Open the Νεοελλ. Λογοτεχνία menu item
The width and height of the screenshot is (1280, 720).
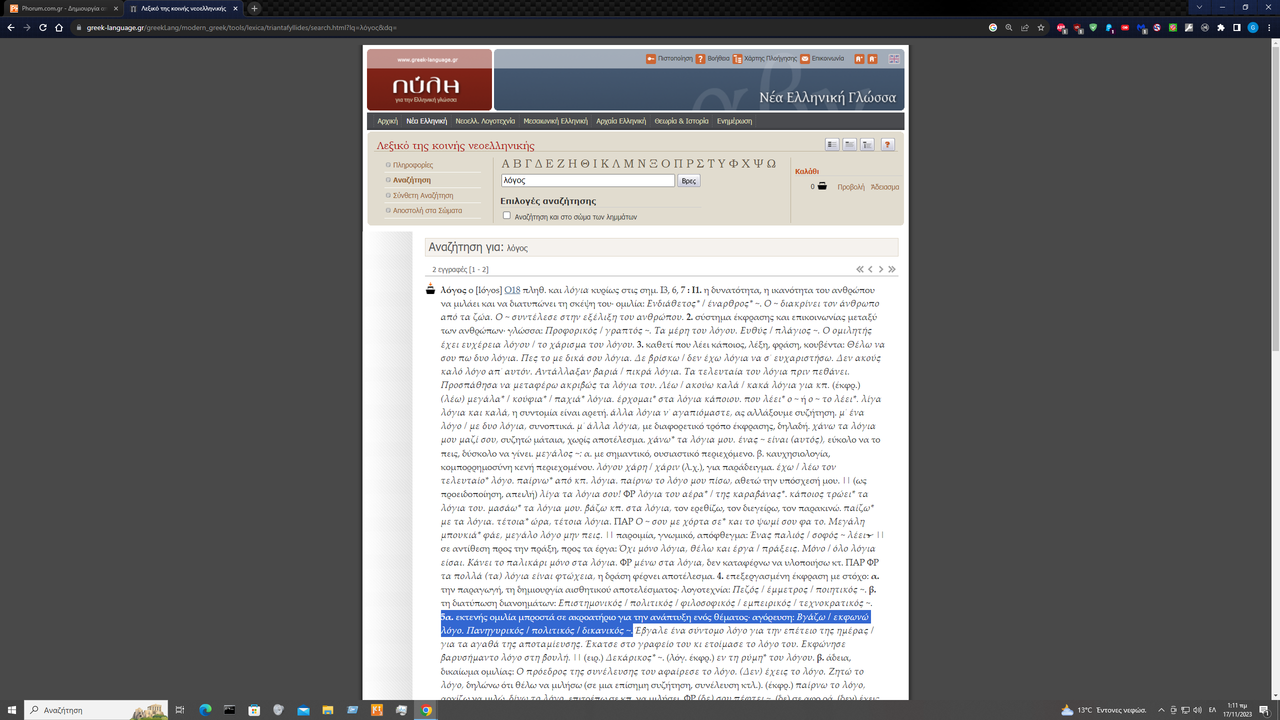tap(485, 121)
